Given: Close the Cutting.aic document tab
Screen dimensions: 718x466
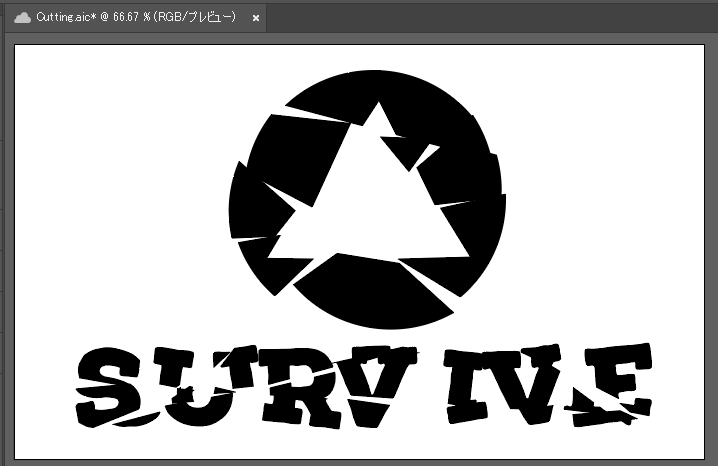Looking at the screenshot, I should pos(256,18).
